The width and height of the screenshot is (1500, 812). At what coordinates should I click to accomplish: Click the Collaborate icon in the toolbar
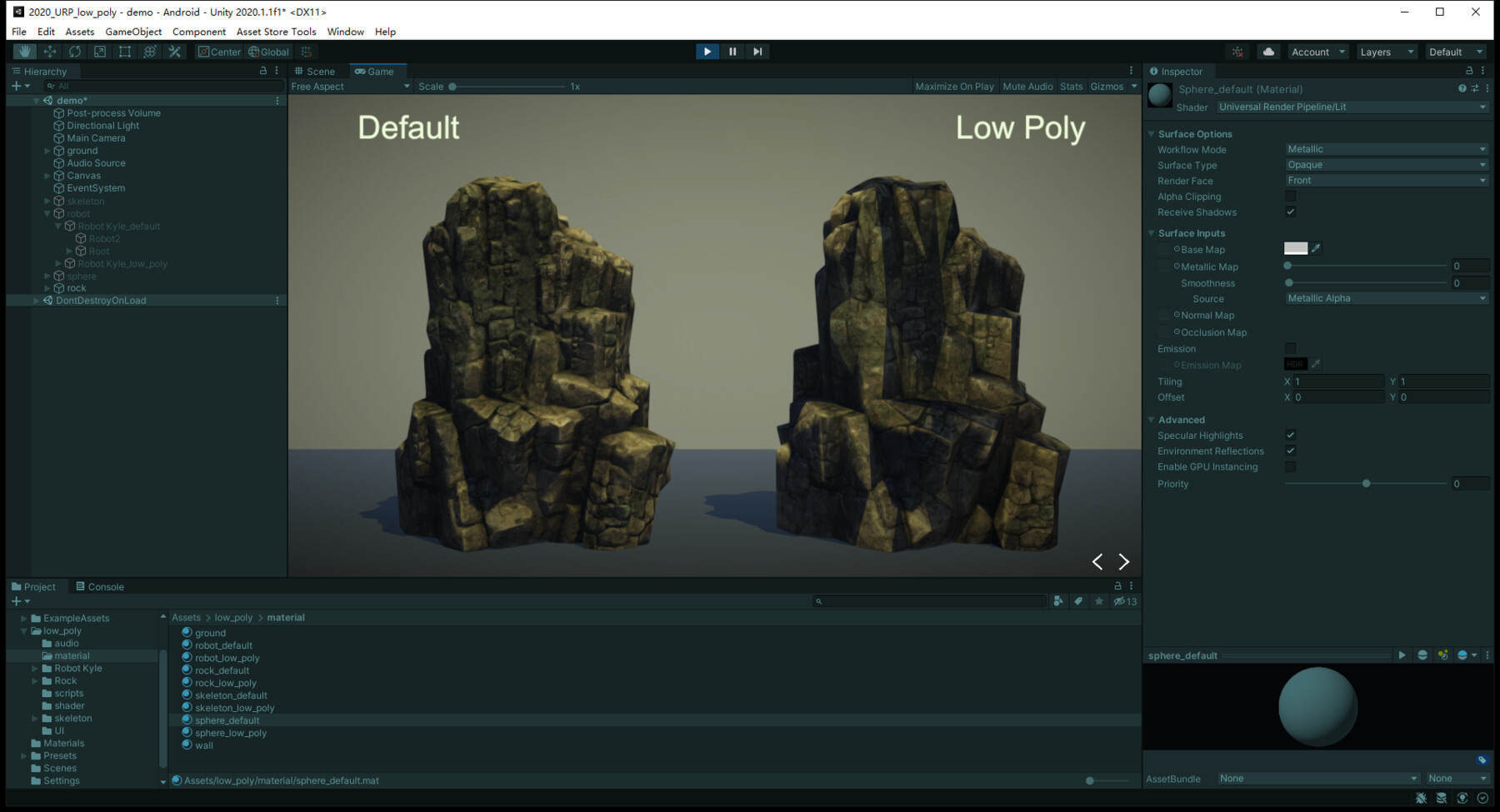click(x=1238, y=51)
